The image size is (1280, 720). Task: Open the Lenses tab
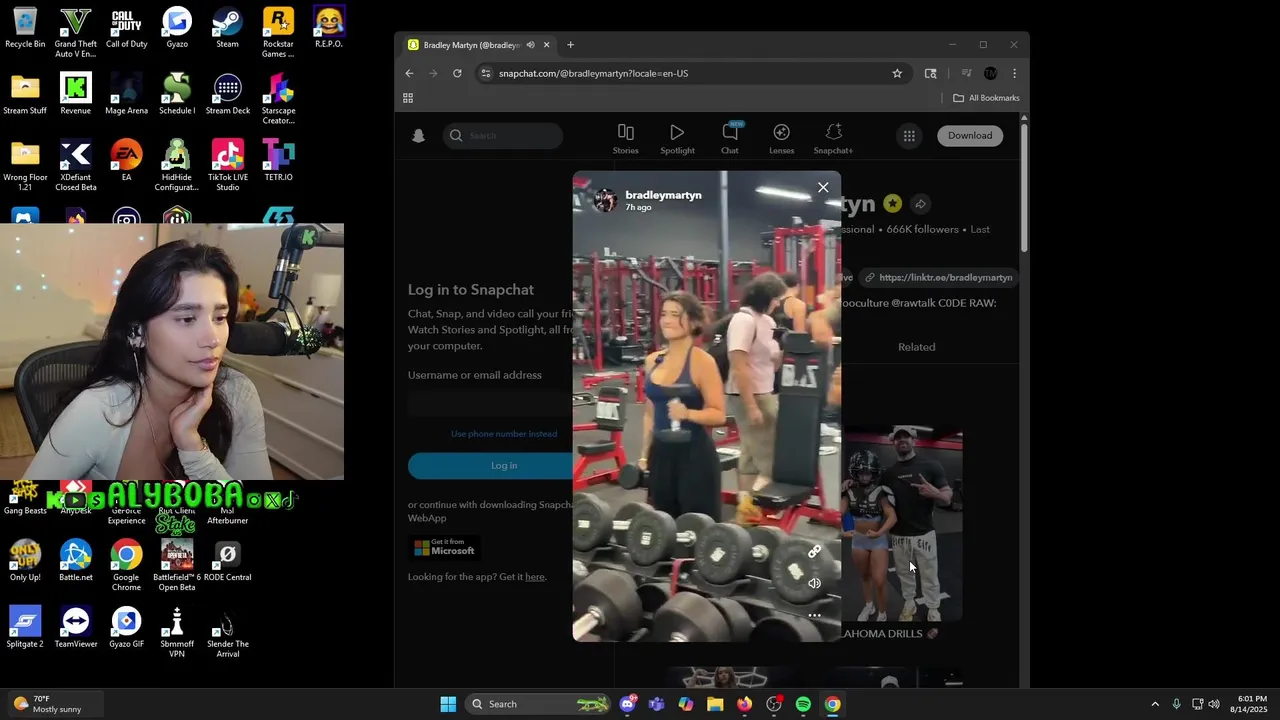782,139
